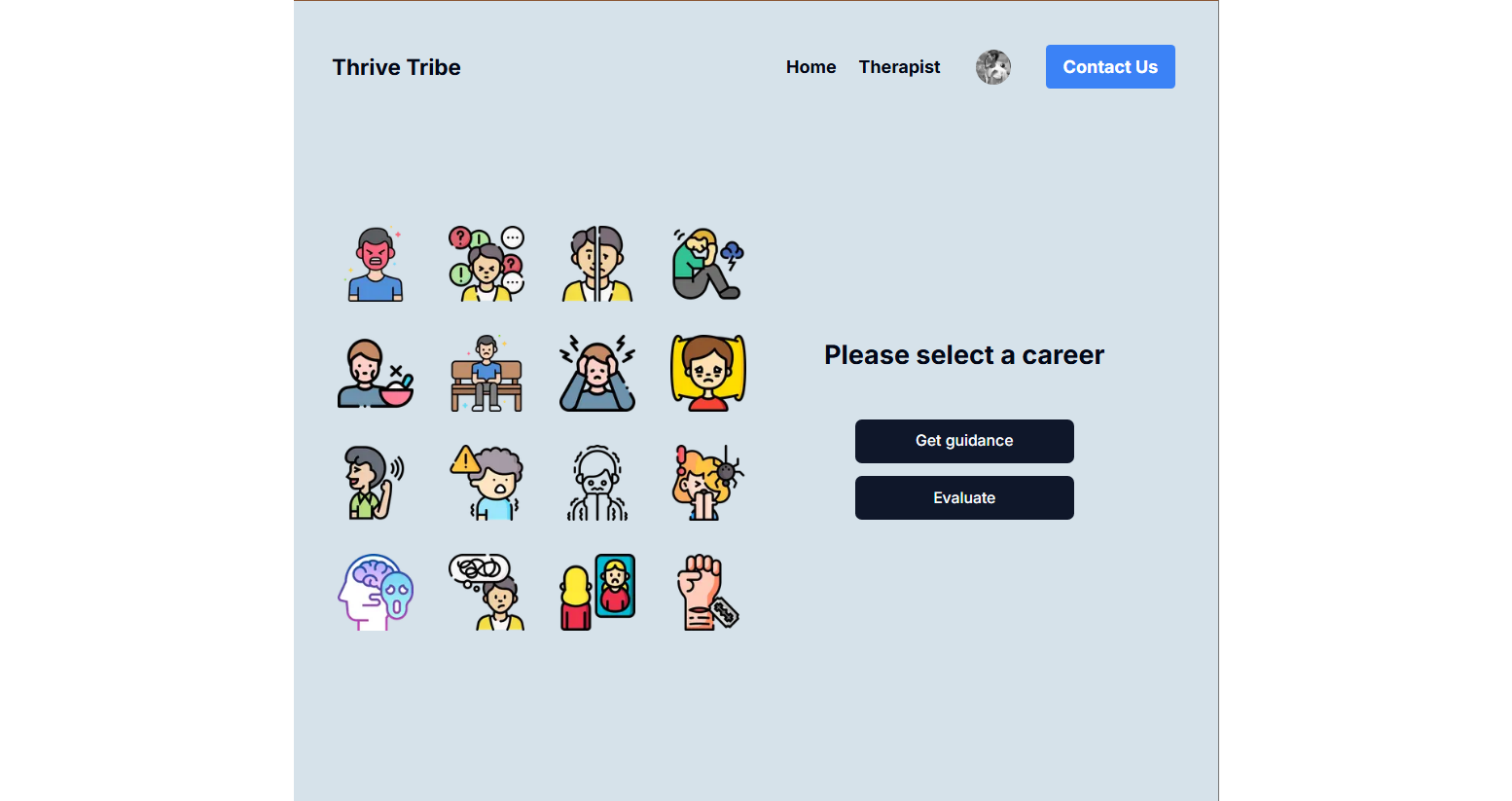Pick the fist with razor blade icon
The width and height of the screenshot is (1512, 801).
pyautogui.click(x=708, y=593)
